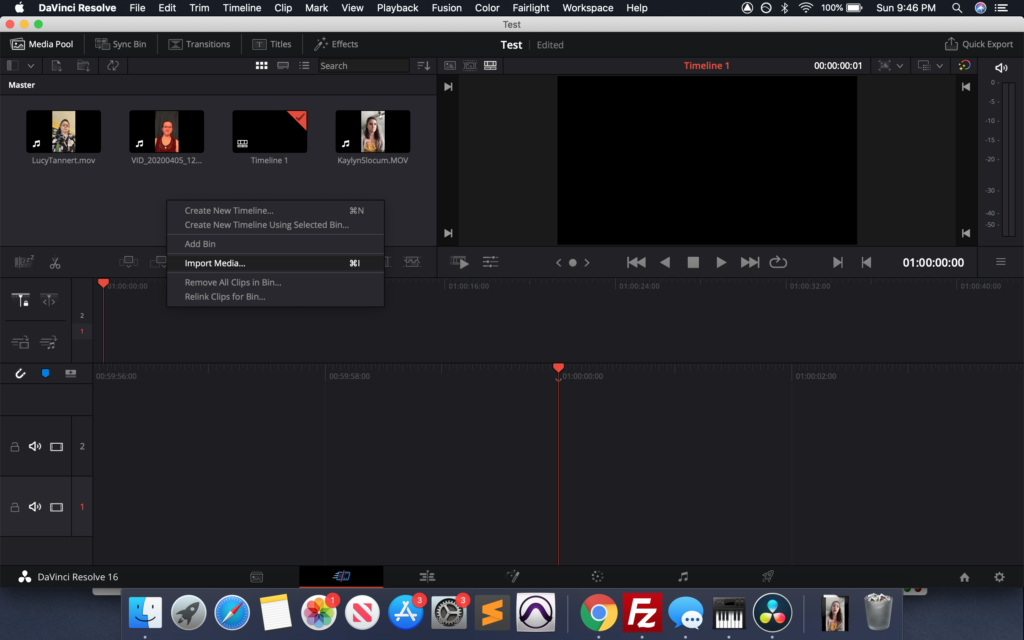
Task: Open the Sync Bin panel
Action: pyautogui.click(x=120, y=44)
